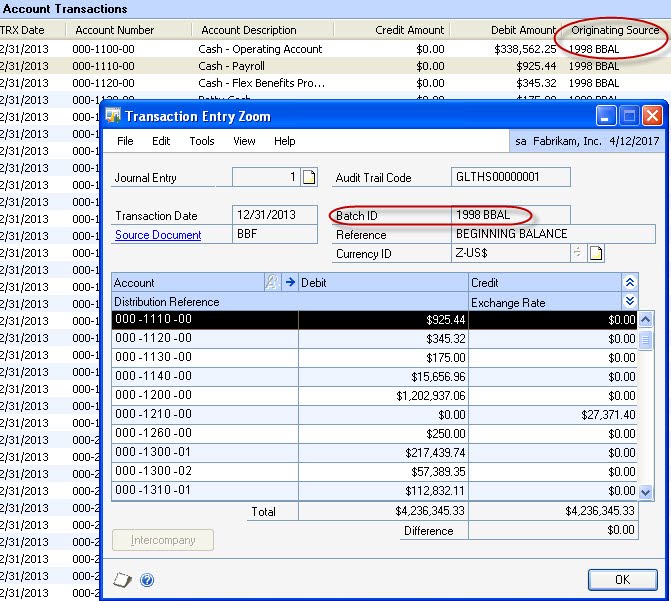Select account row 000-1300-01

(x=374, y=452)
